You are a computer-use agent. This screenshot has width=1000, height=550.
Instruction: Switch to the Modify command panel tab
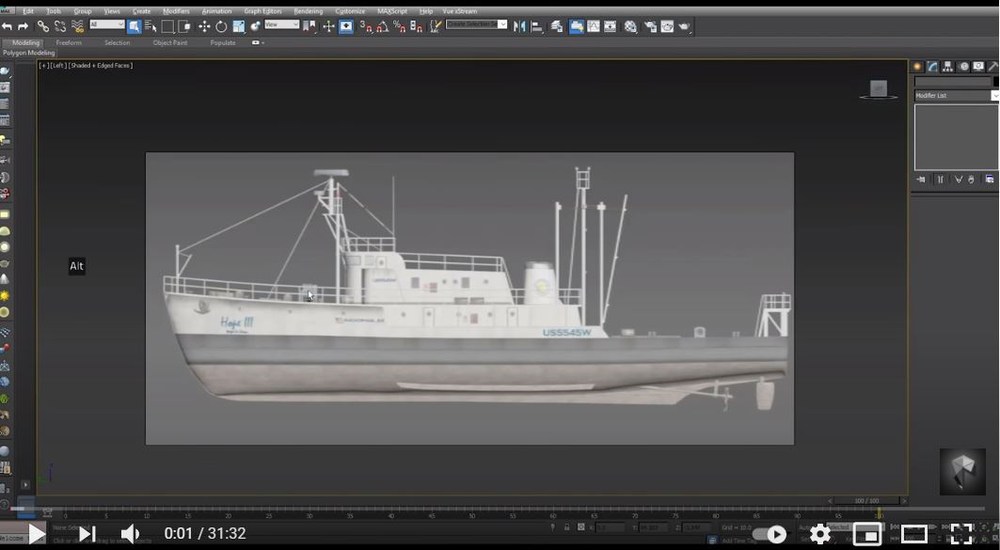point(932,66)
